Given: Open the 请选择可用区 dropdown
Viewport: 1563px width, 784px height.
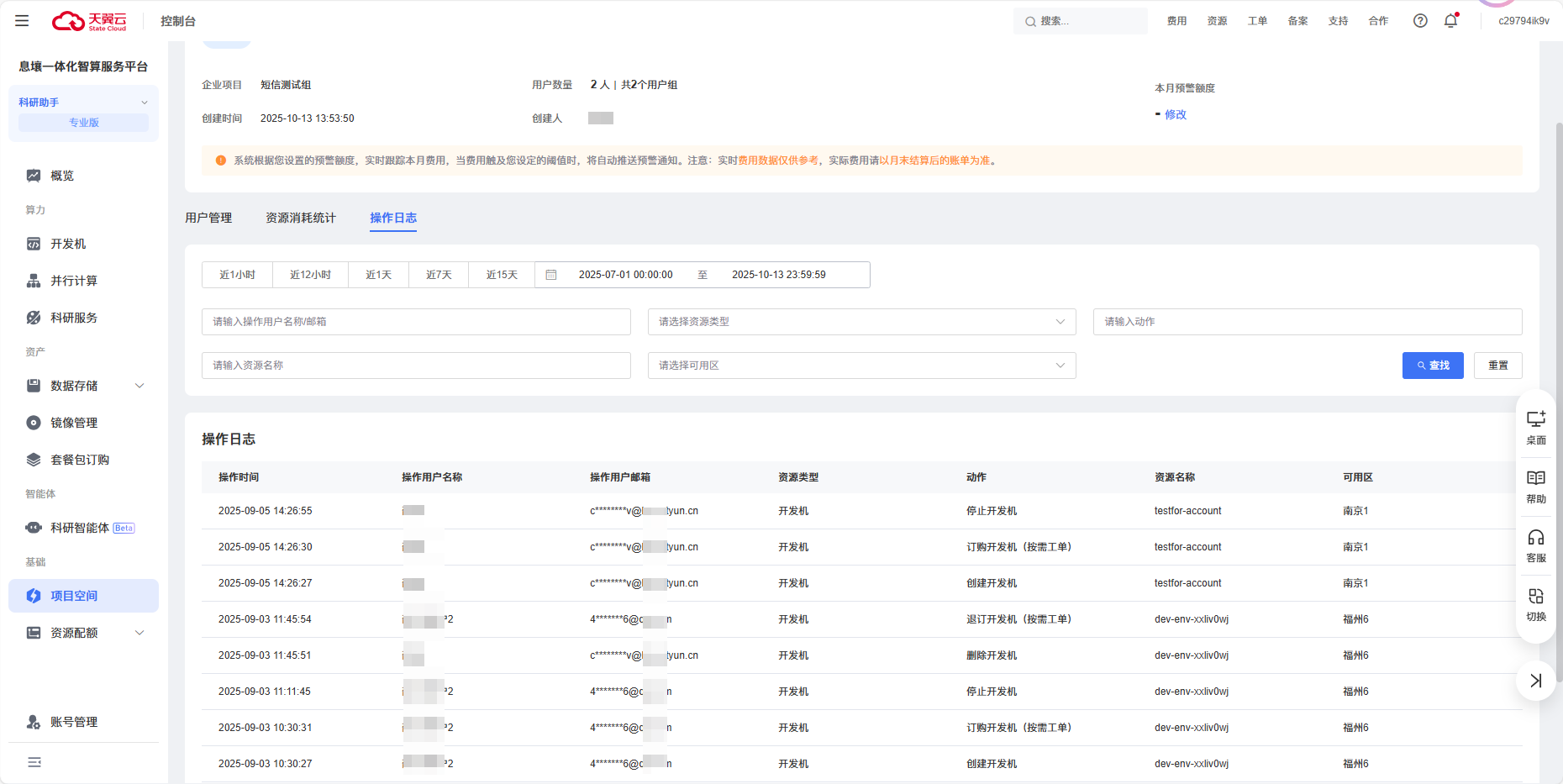Looking at the screenshot, I should point(861,366).
